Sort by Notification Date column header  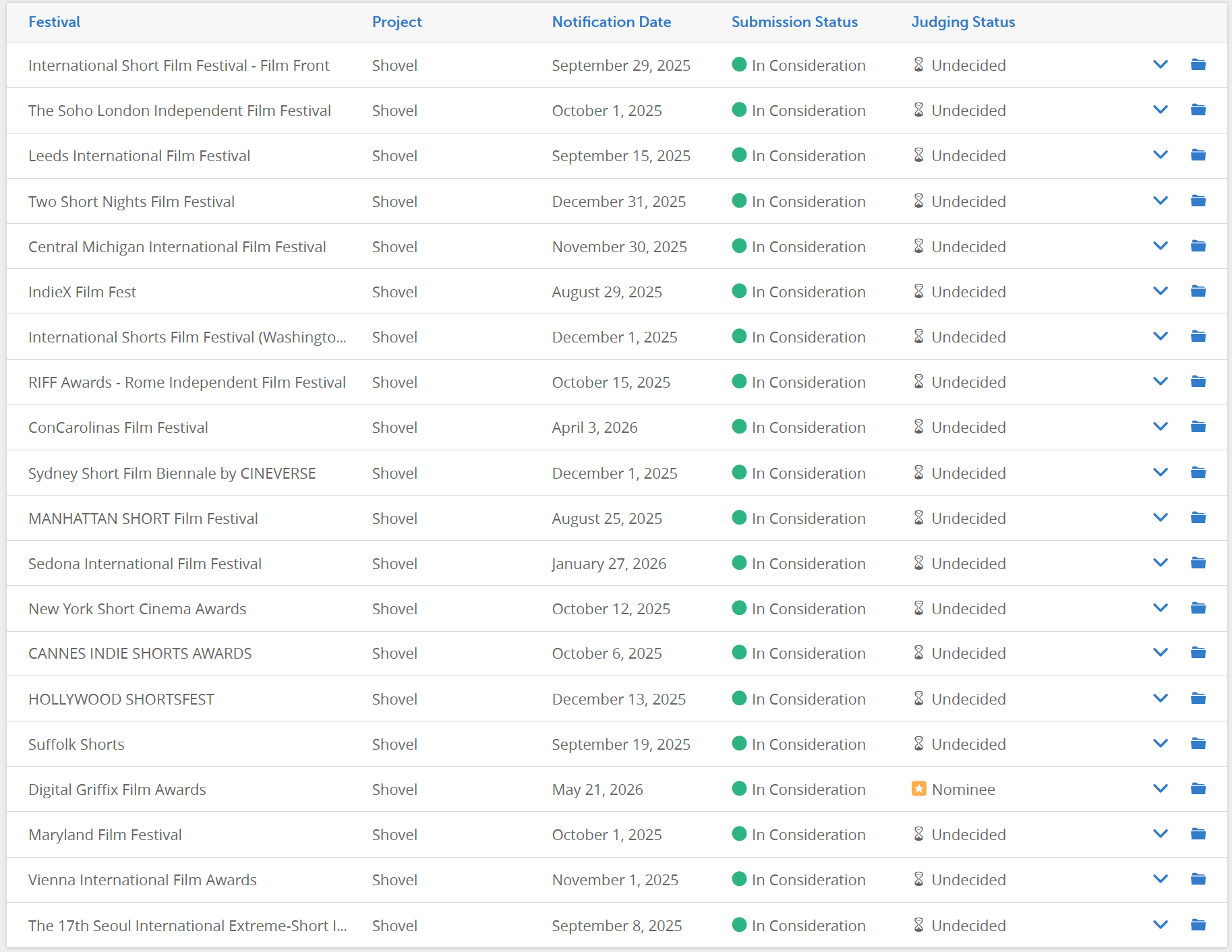(611, 22)
